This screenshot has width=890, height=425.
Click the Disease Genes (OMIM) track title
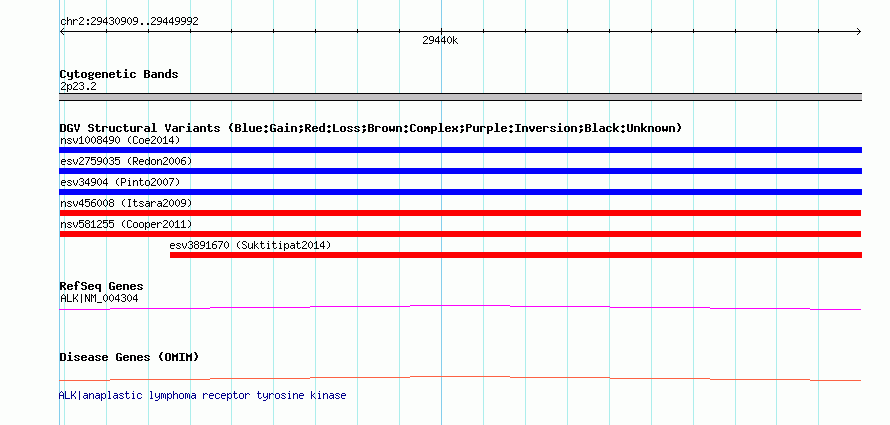pos(129,357)
